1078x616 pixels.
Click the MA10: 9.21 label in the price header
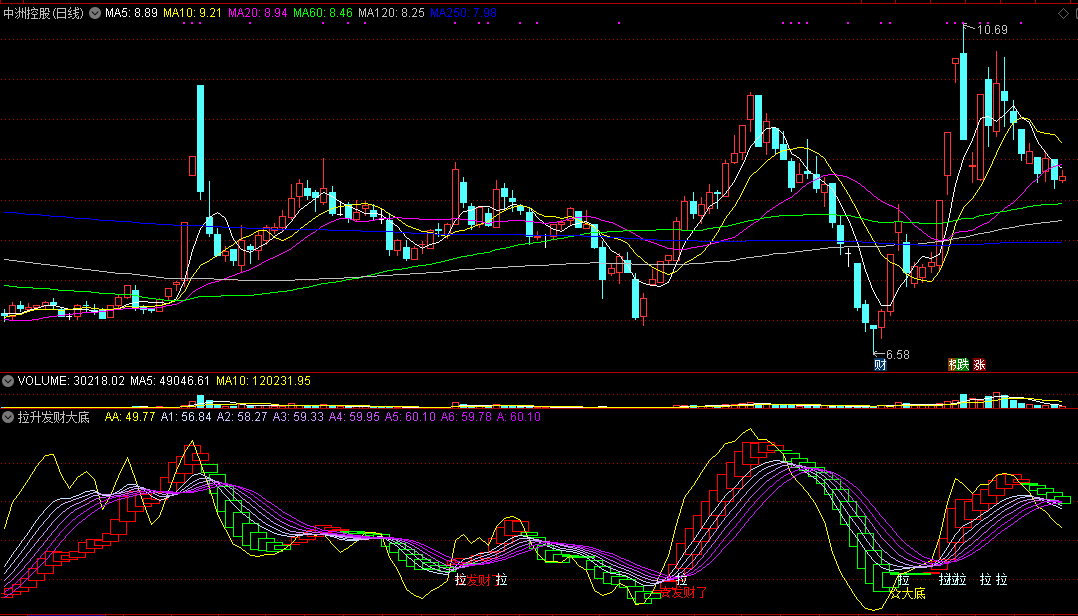pyautogui.click(x=192, y=13)
